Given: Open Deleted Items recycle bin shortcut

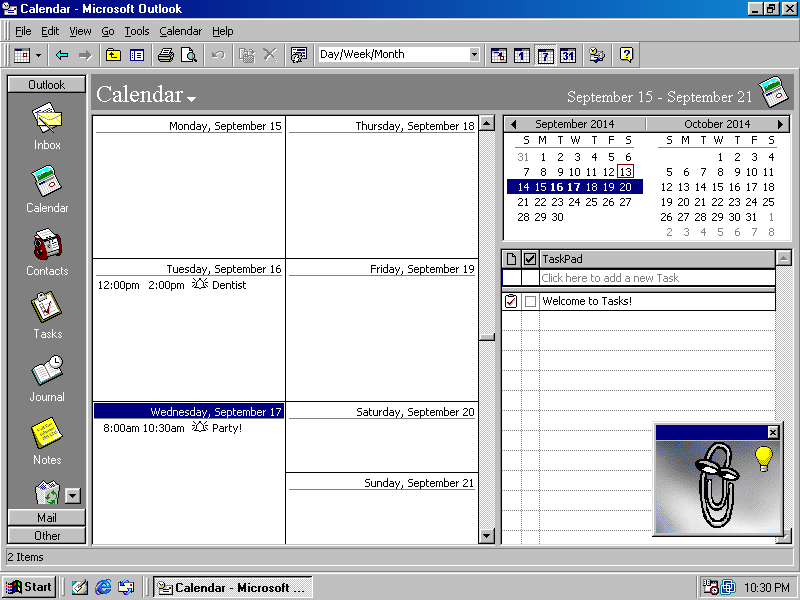Looking at the screenshot, I should 47,492.
